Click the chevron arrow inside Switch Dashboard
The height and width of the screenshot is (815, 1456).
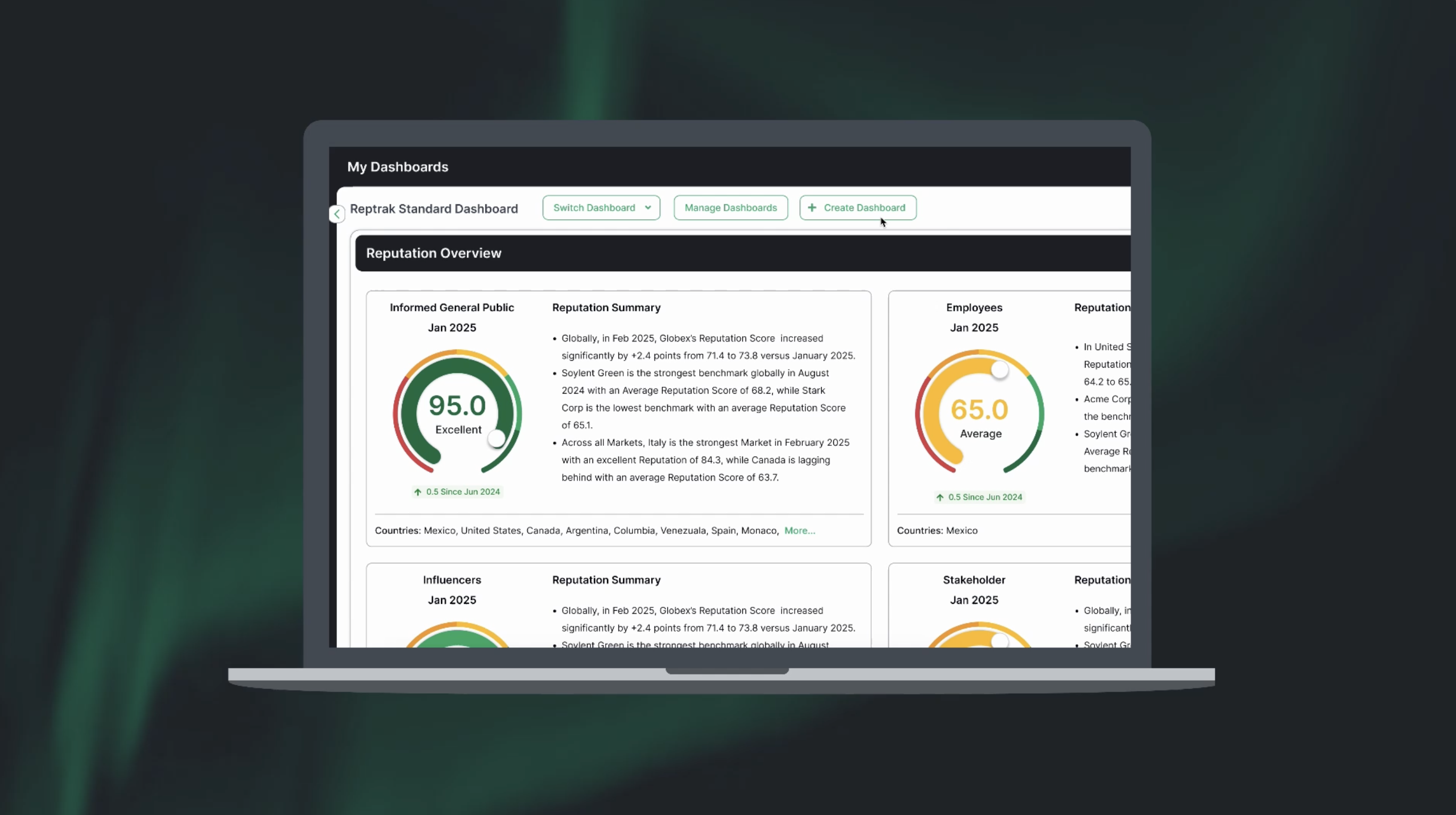(x=648, y=207)
